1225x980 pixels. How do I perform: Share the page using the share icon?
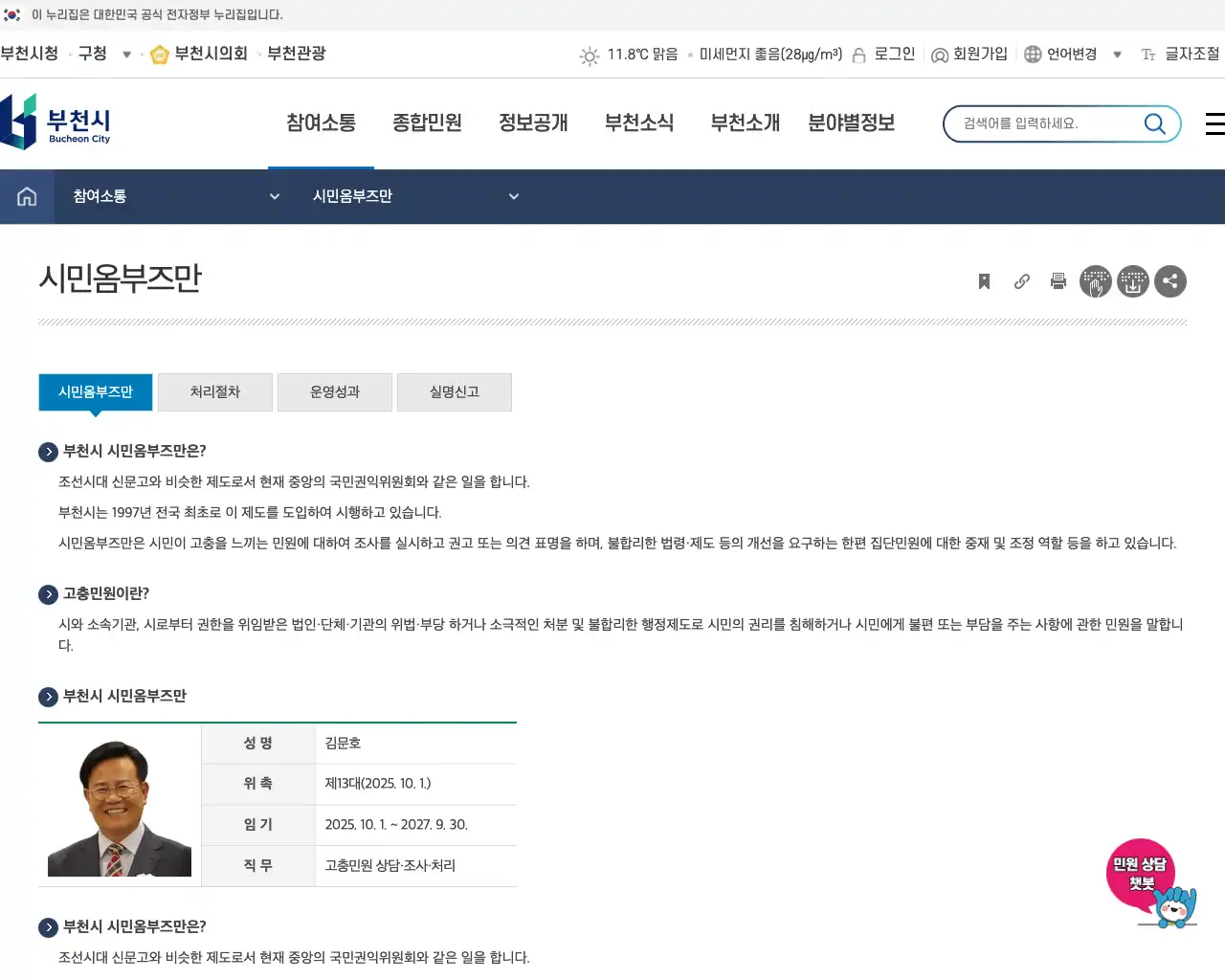[x=1170, y=280]
